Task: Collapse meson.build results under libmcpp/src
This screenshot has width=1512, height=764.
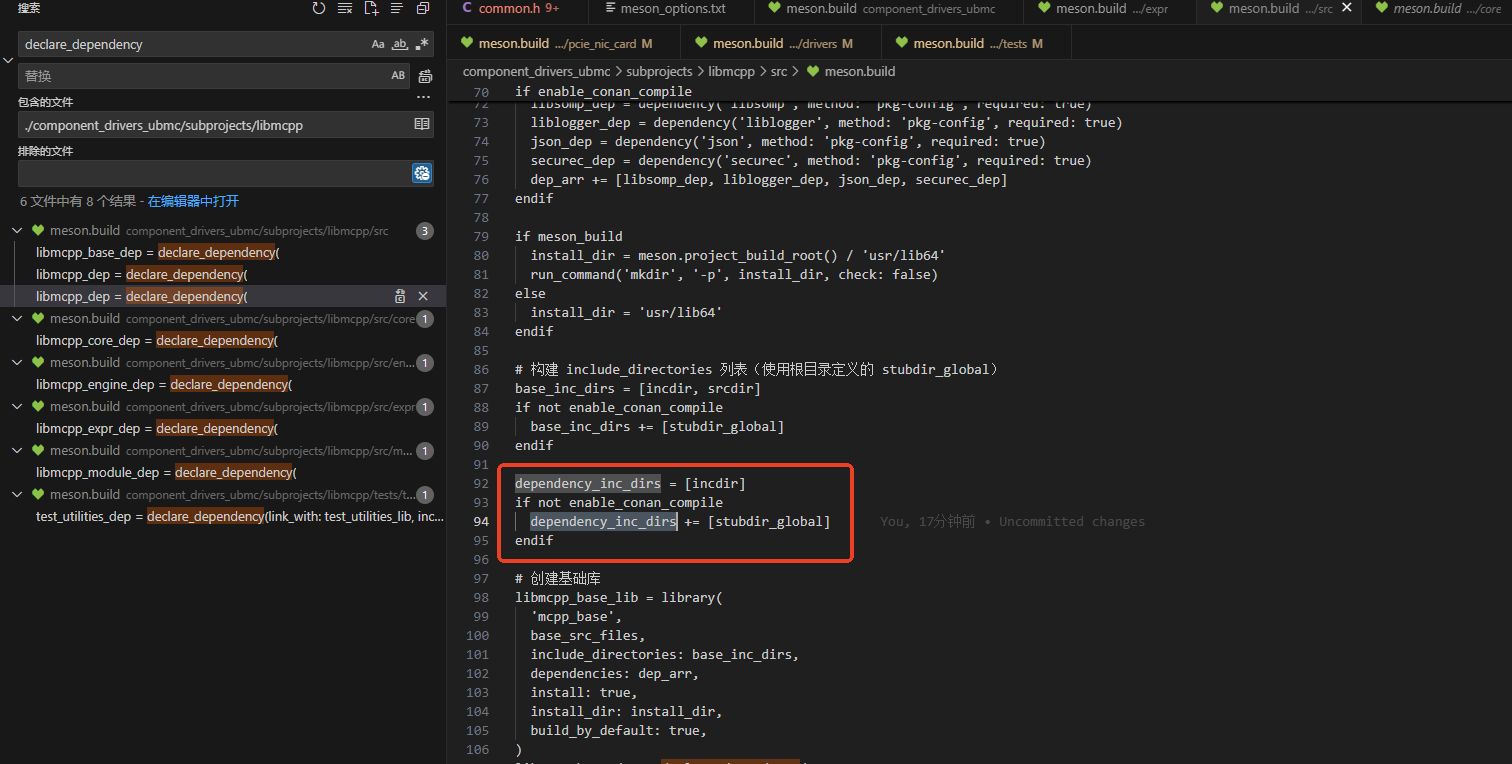Action: click(x=17, y=231)
